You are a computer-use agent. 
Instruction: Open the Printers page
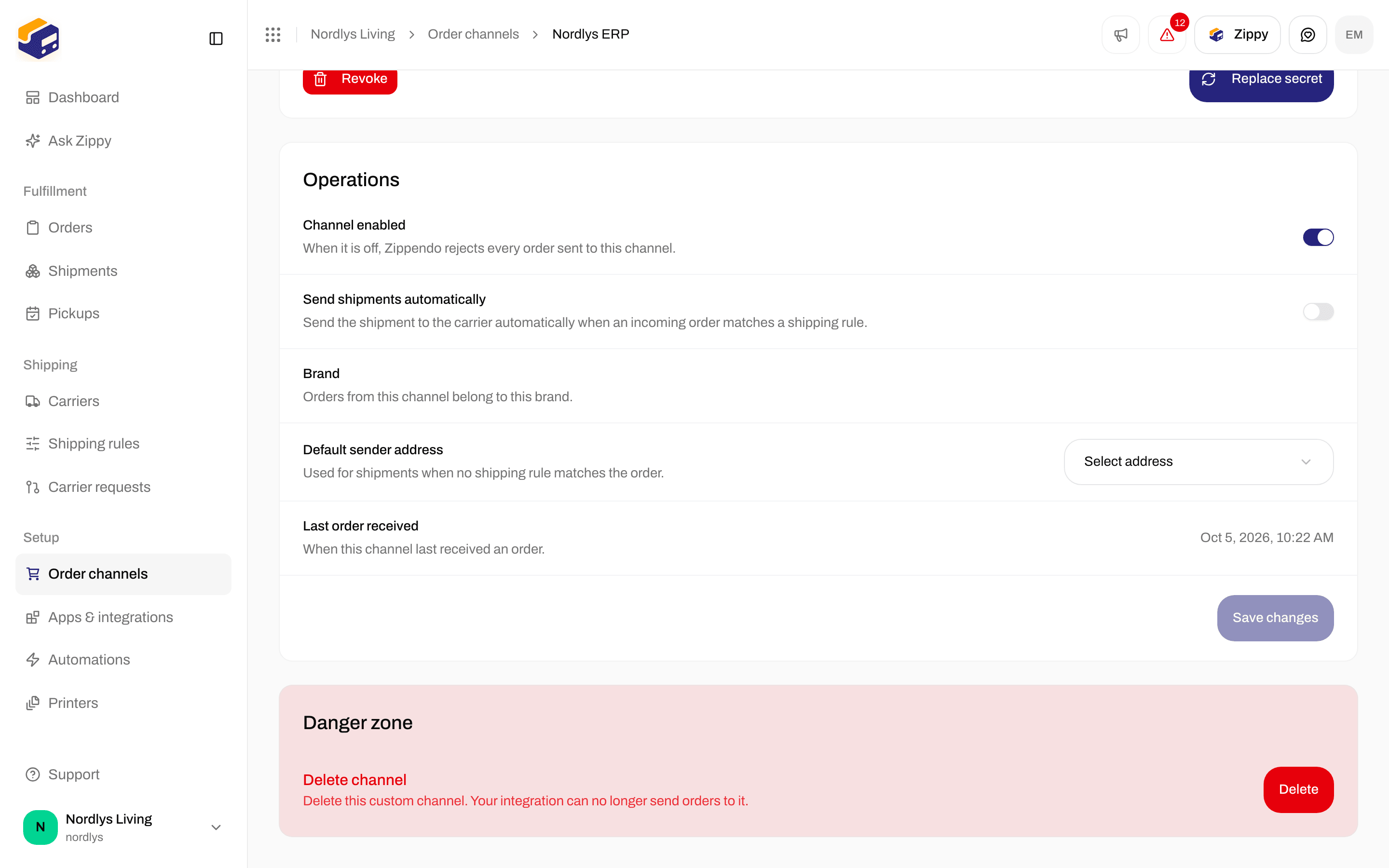pyautogui.click(x=123, y=703)
